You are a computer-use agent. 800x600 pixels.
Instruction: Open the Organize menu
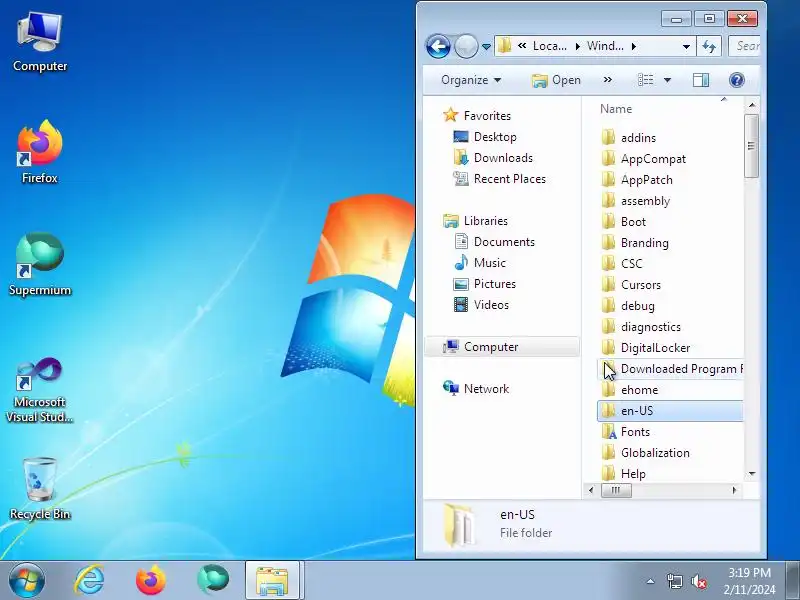pyautogui.click(x=470, y=80)
